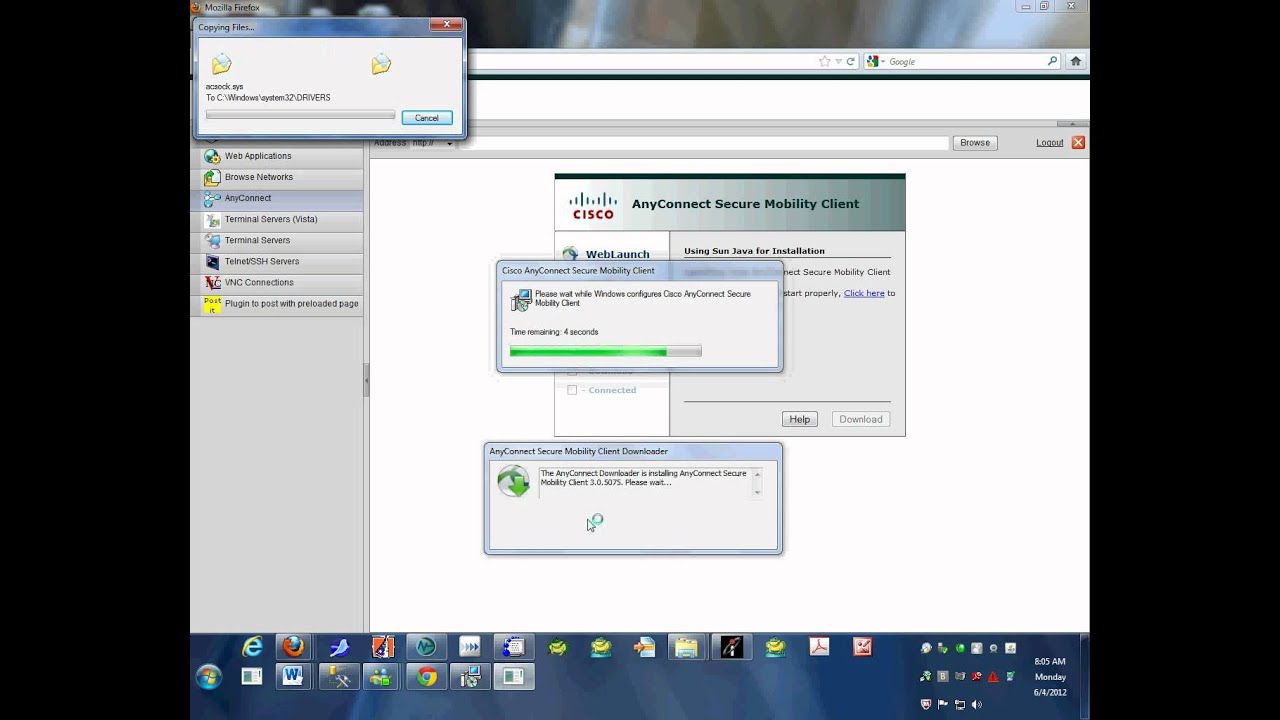Click the Browse button

click(975, 143)
